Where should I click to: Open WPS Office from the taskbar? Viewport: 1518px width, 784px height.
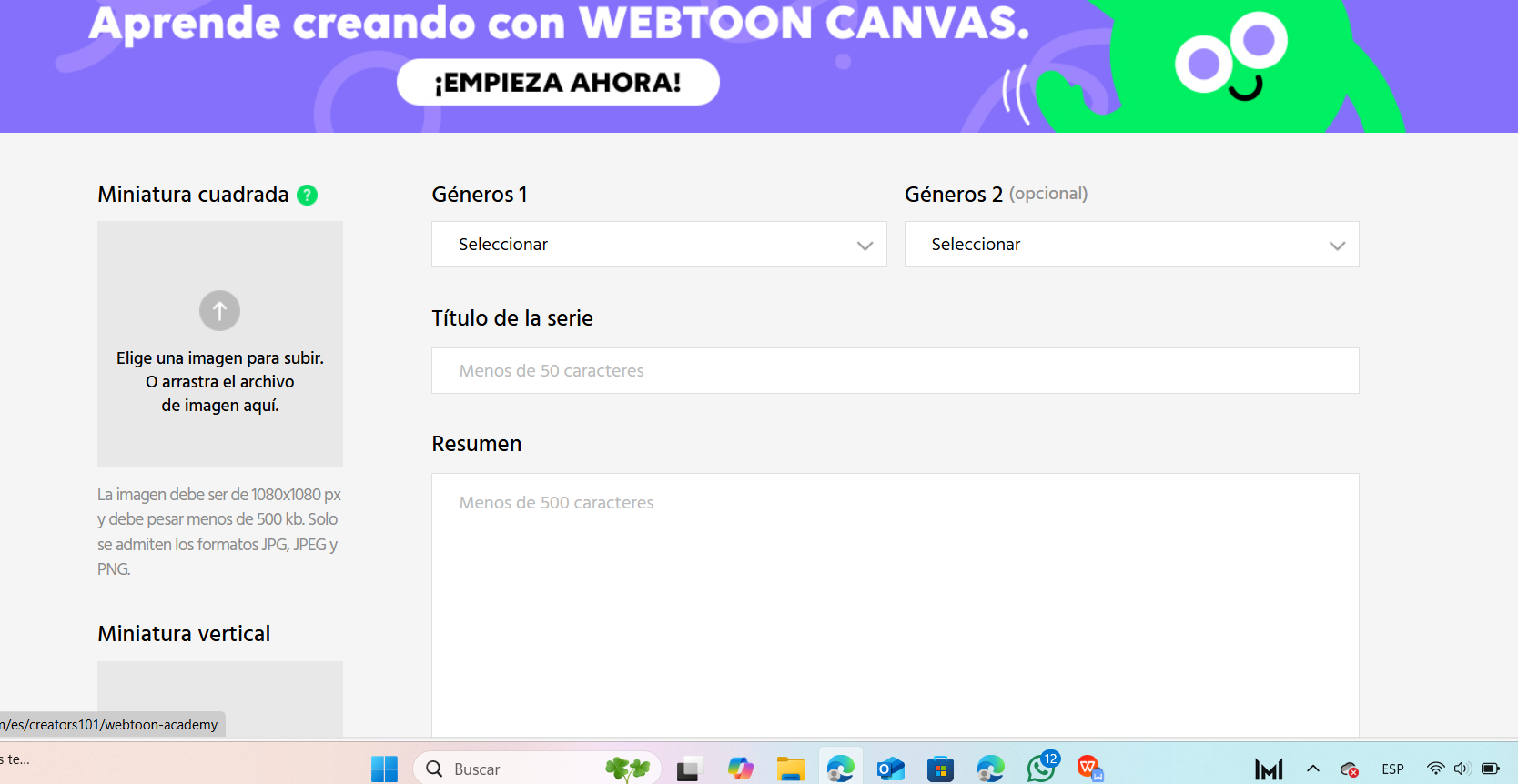1089,769
